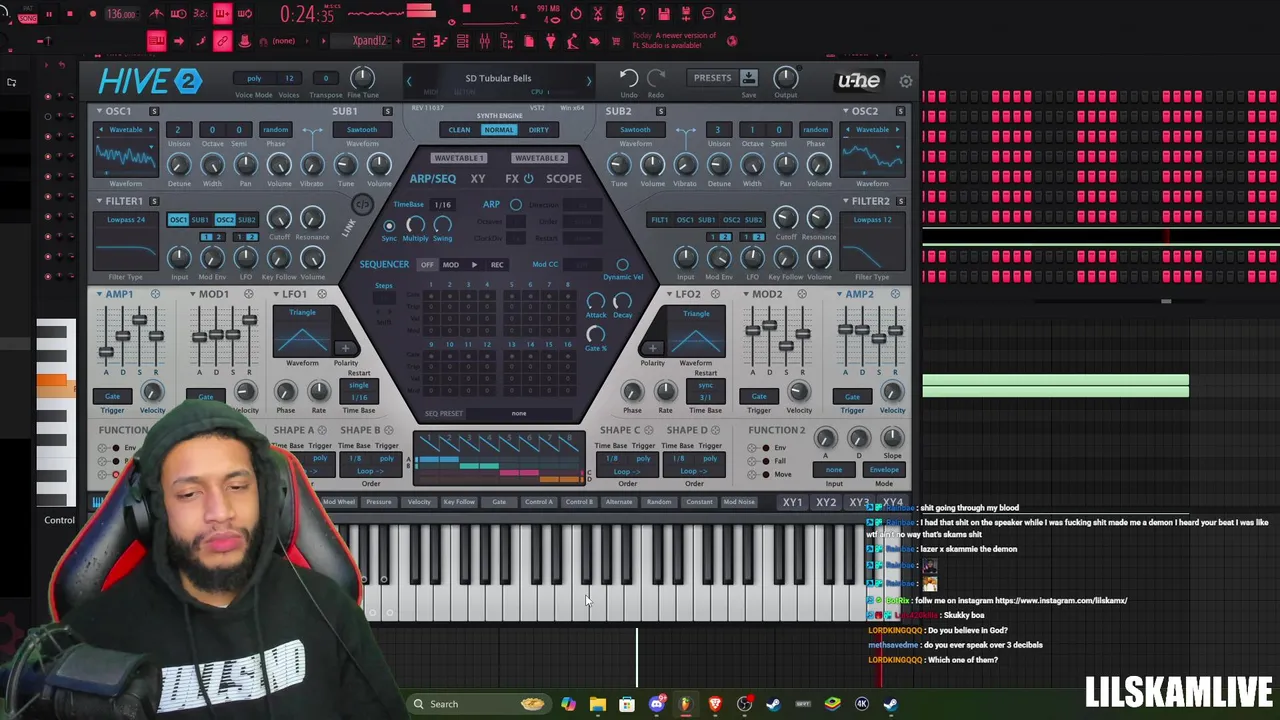Click the FL Studio stop button
The image size is (1280, 720).
coord(70,14)
